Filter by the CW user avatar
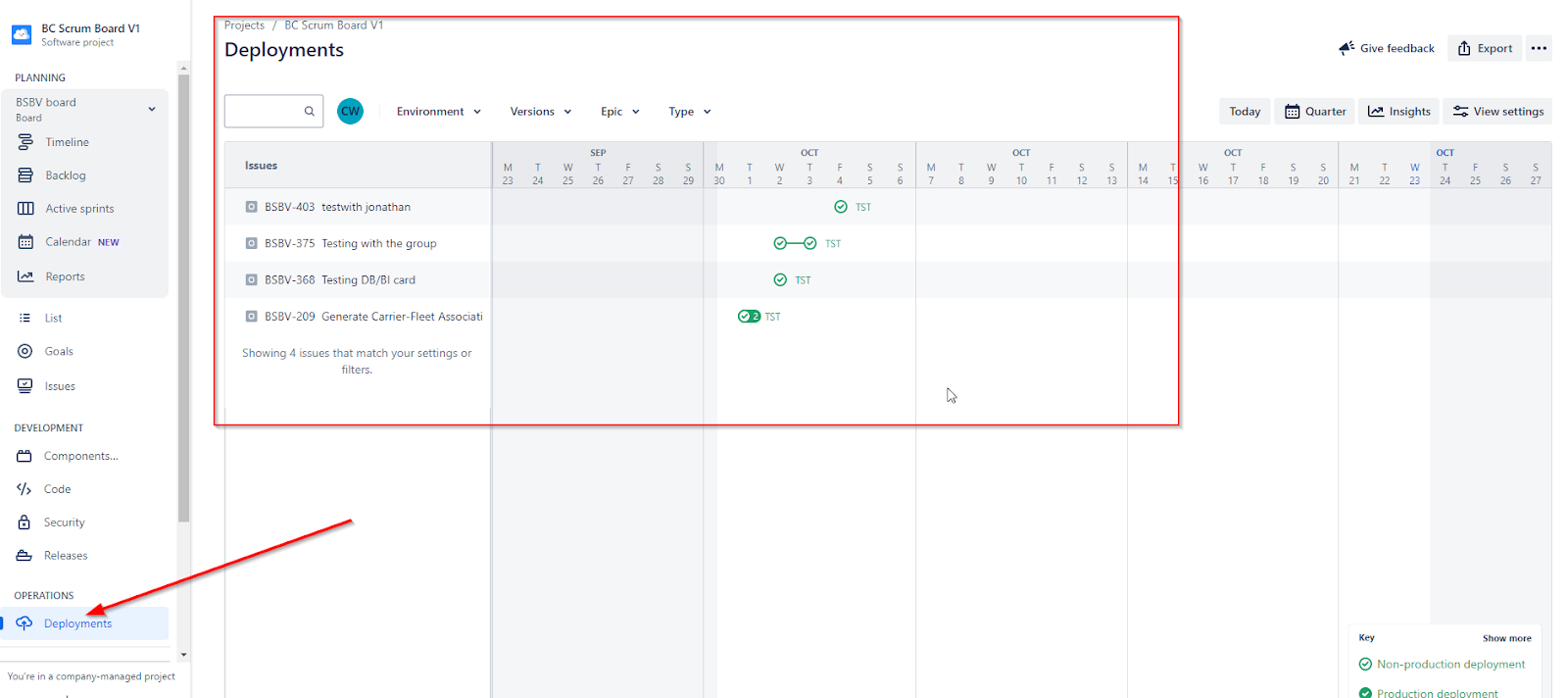Image resolution: width=1568 pixels, height=698 pixels. pyautogui.click(x=350, y=112)
